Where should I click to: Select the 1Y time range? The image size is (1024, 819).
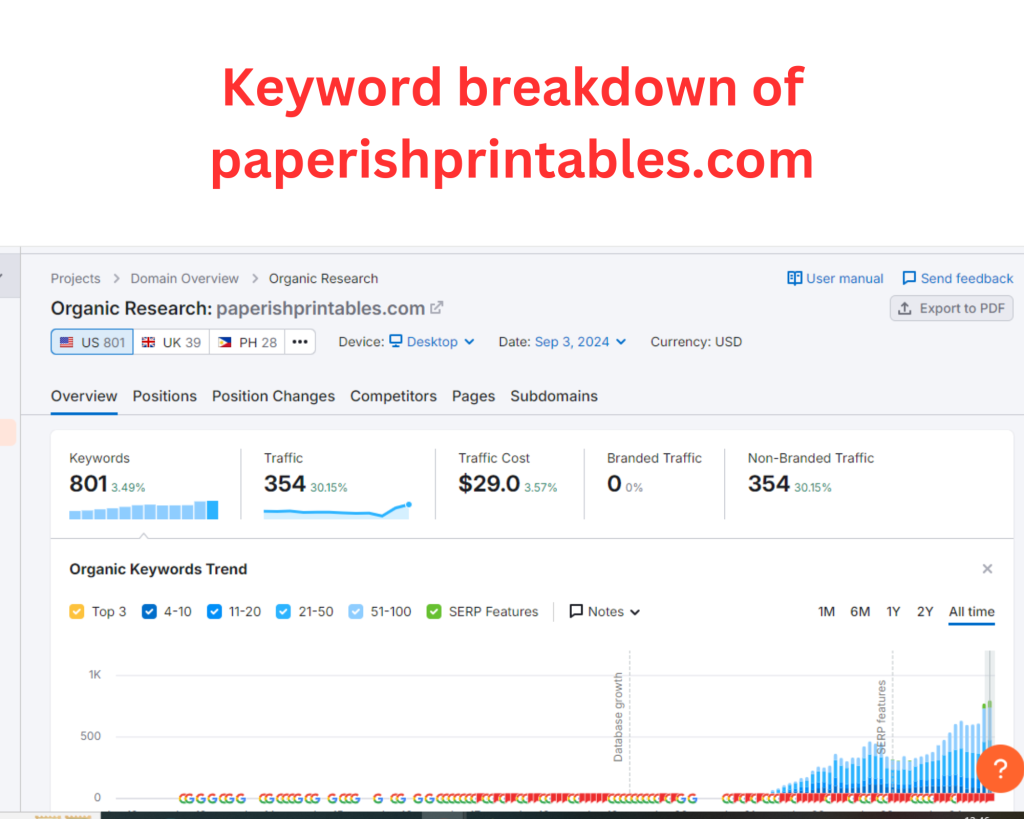click(x=893, y=612)
